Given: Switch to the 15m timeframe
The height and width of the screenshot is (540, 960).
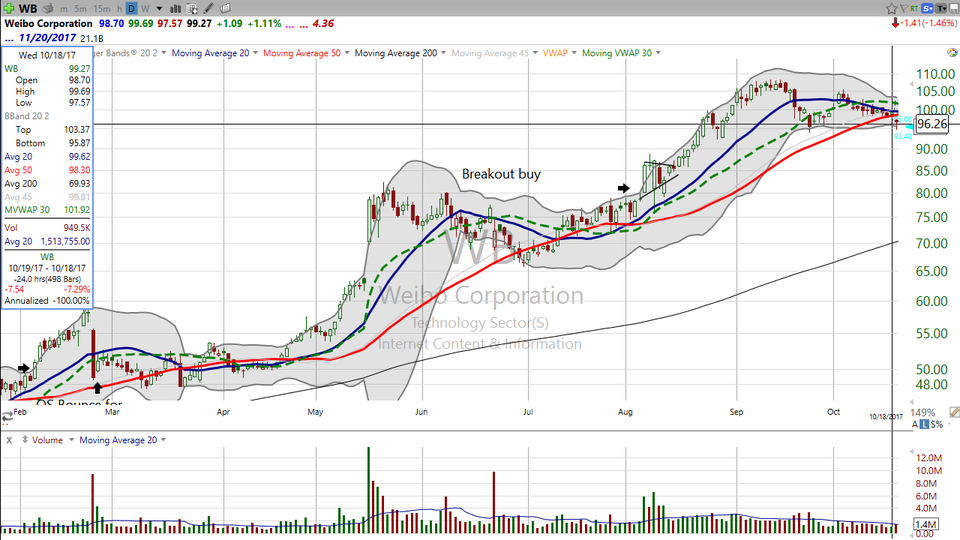Looking at the screenshot, I should point(102,9).
